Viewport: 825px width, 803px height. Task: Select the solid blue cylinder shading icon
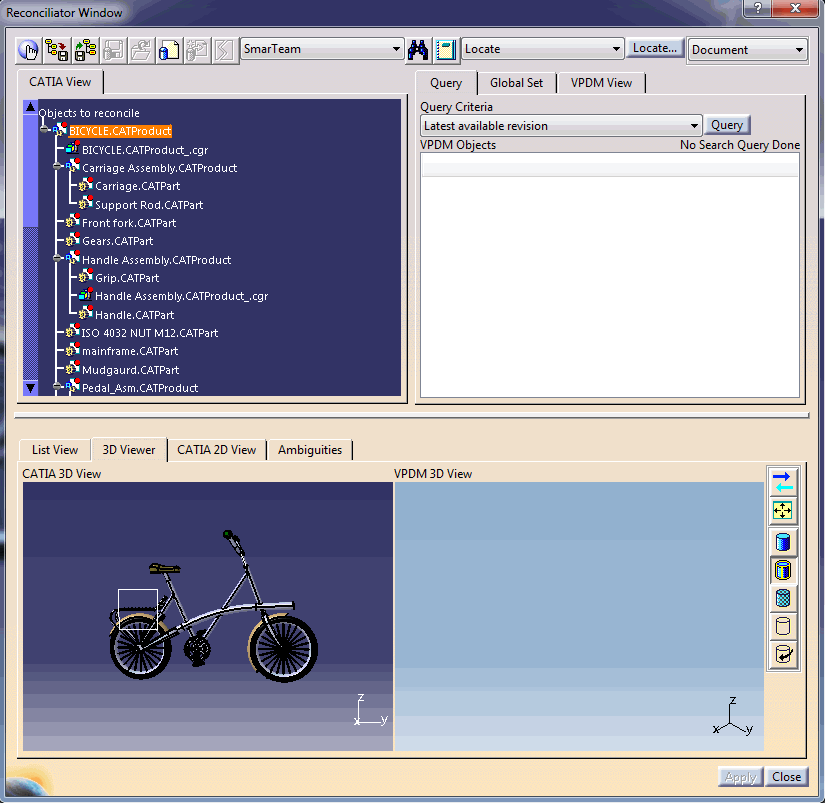(x=783, y=542)
